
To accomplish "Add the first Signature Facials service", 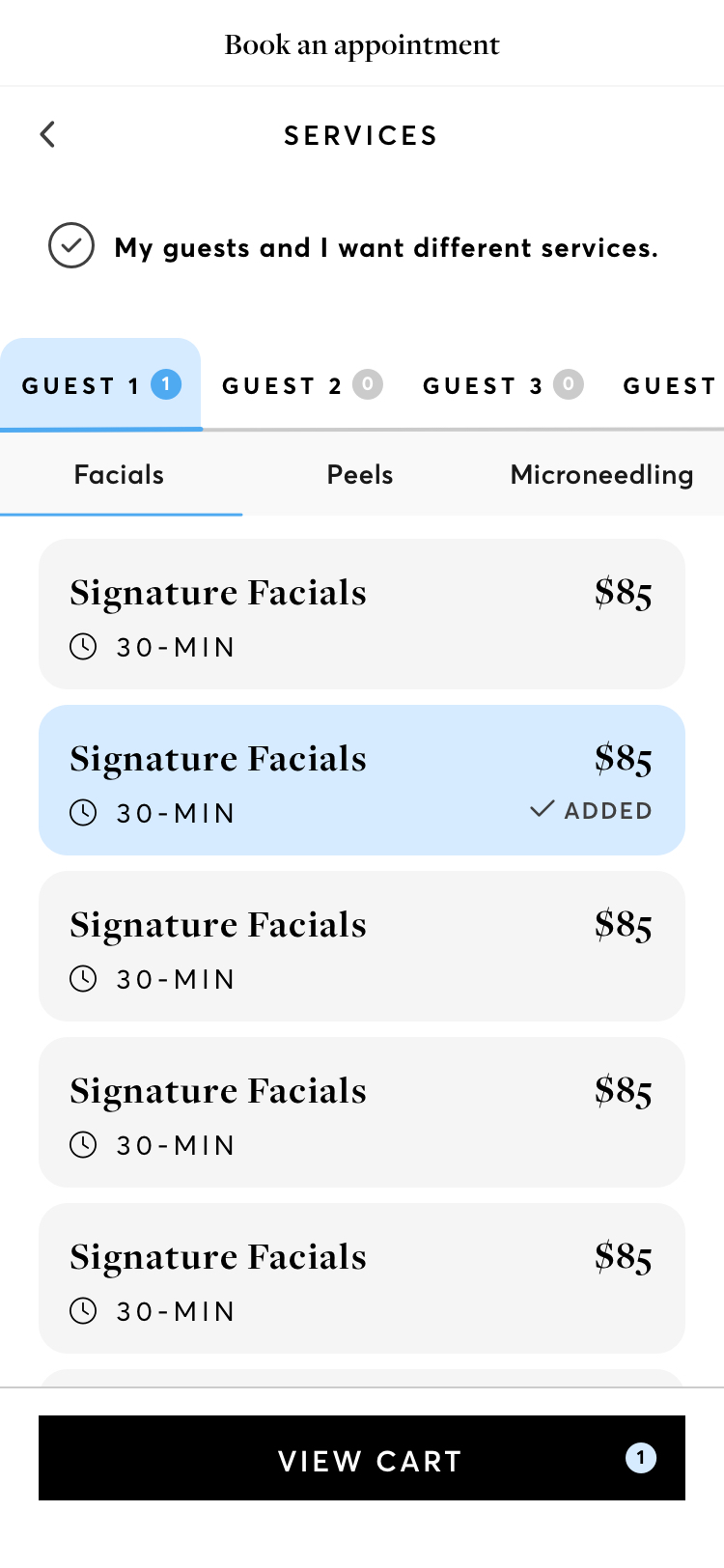I will 362,614.
